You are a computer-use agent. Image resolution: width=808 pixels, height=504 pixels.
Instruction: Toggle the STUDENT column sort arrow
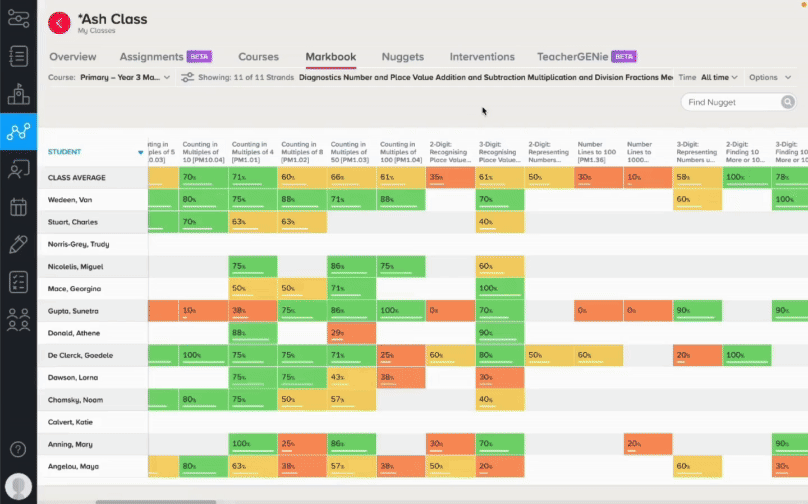141,153
